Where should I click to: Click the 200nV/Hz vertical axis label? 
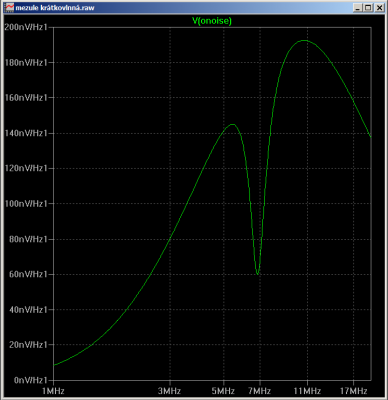(x=26, y=27)
